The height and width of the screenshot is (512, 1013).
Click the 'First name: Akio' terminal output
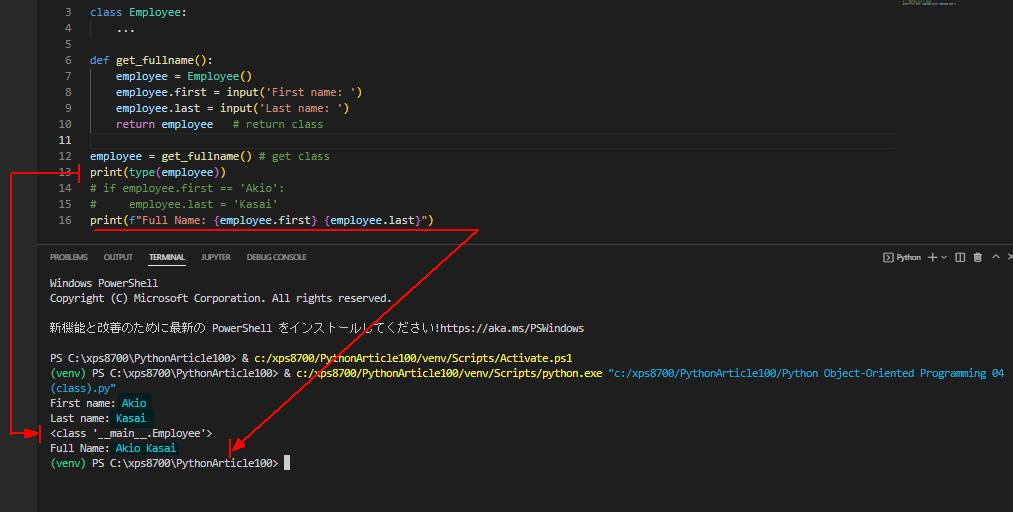click(x=98, y=403)
